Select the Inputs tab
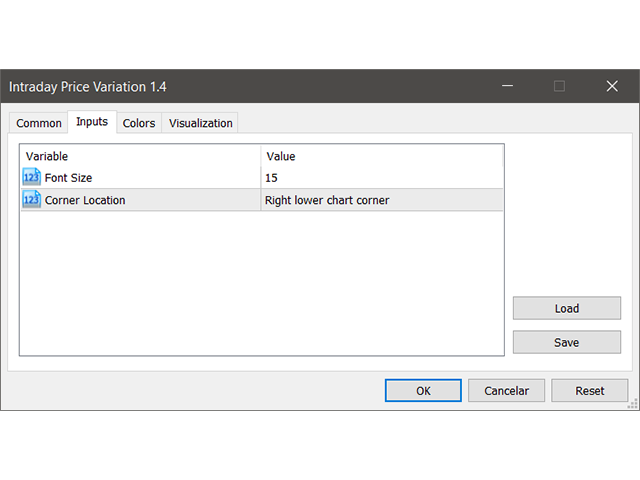The image size is (640, 480). [92, 122]
